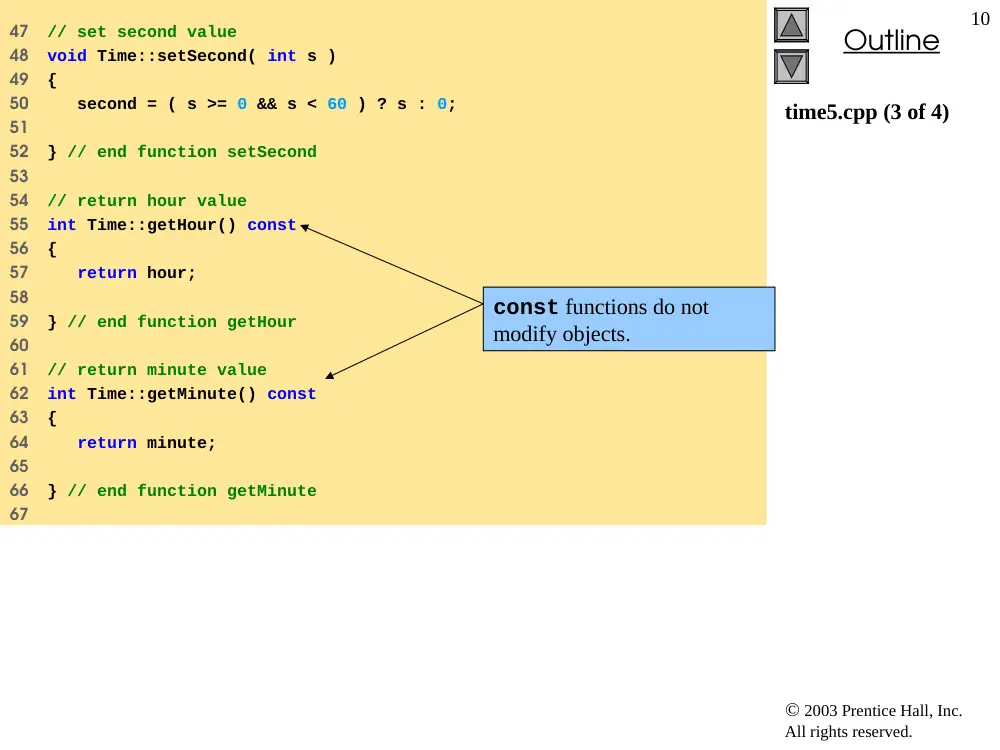
Task: Click the "// end function getHour" comment
Action: [x=182, y=321]
